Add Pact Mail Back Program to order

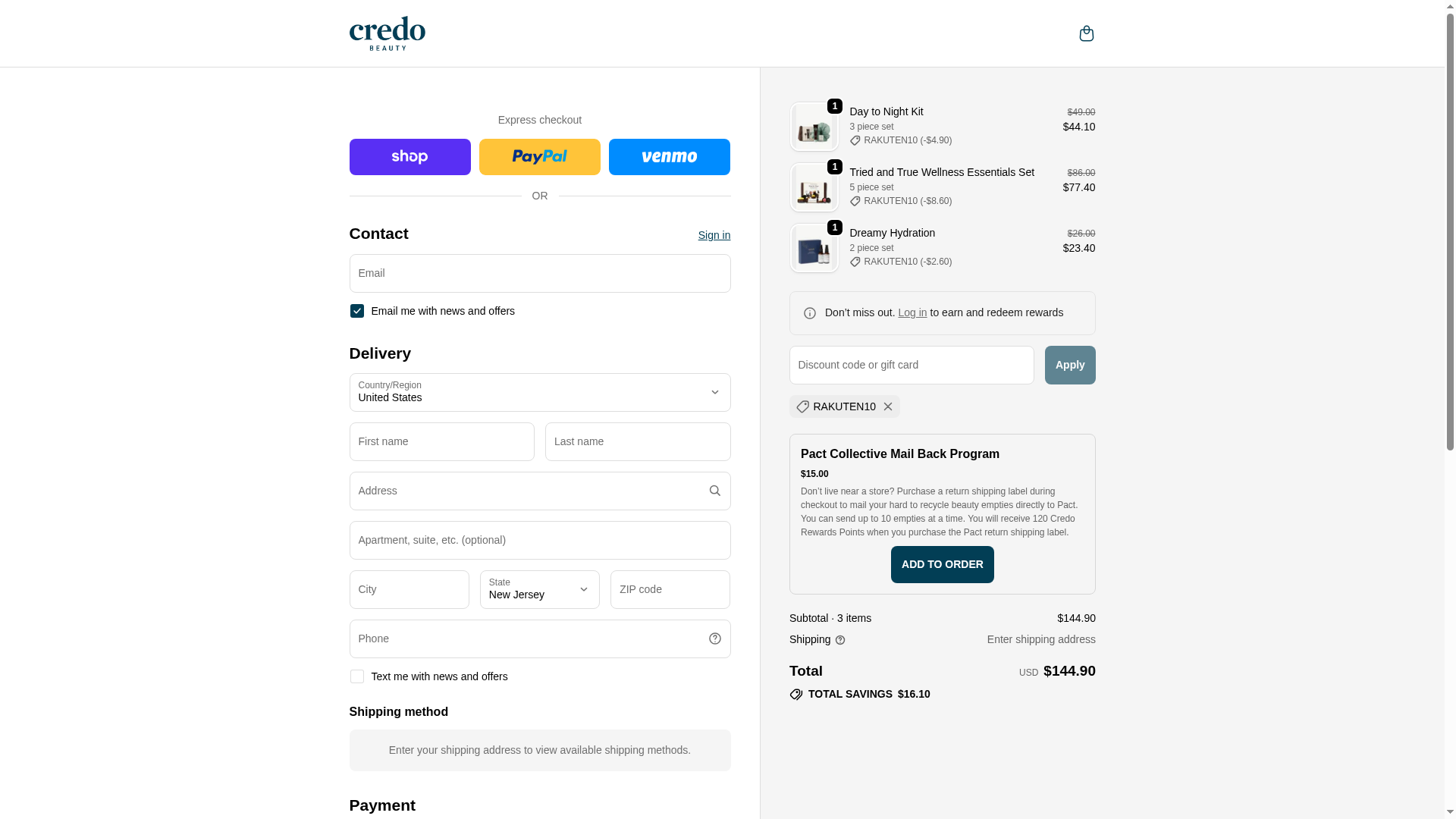942,564
